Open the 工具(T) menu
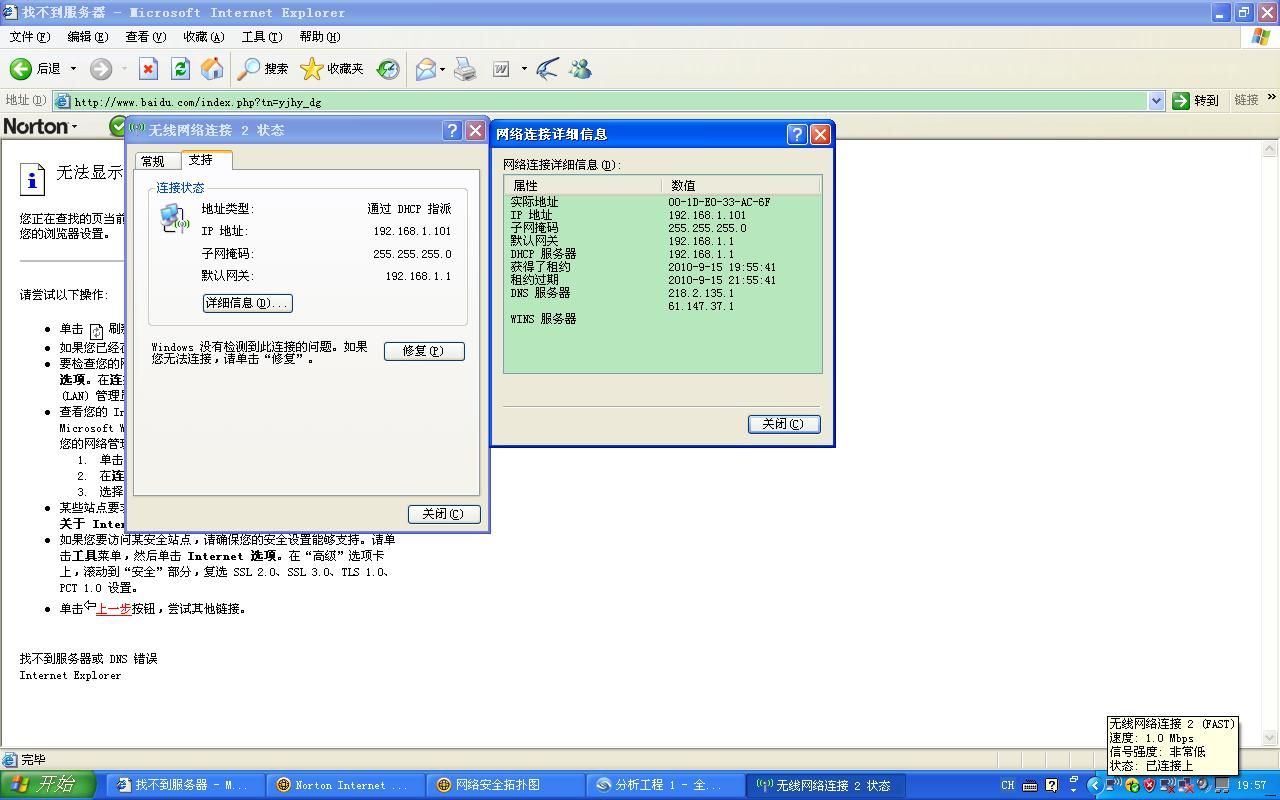The height and width of the screenshot is (800, 1280). (261, 37)
